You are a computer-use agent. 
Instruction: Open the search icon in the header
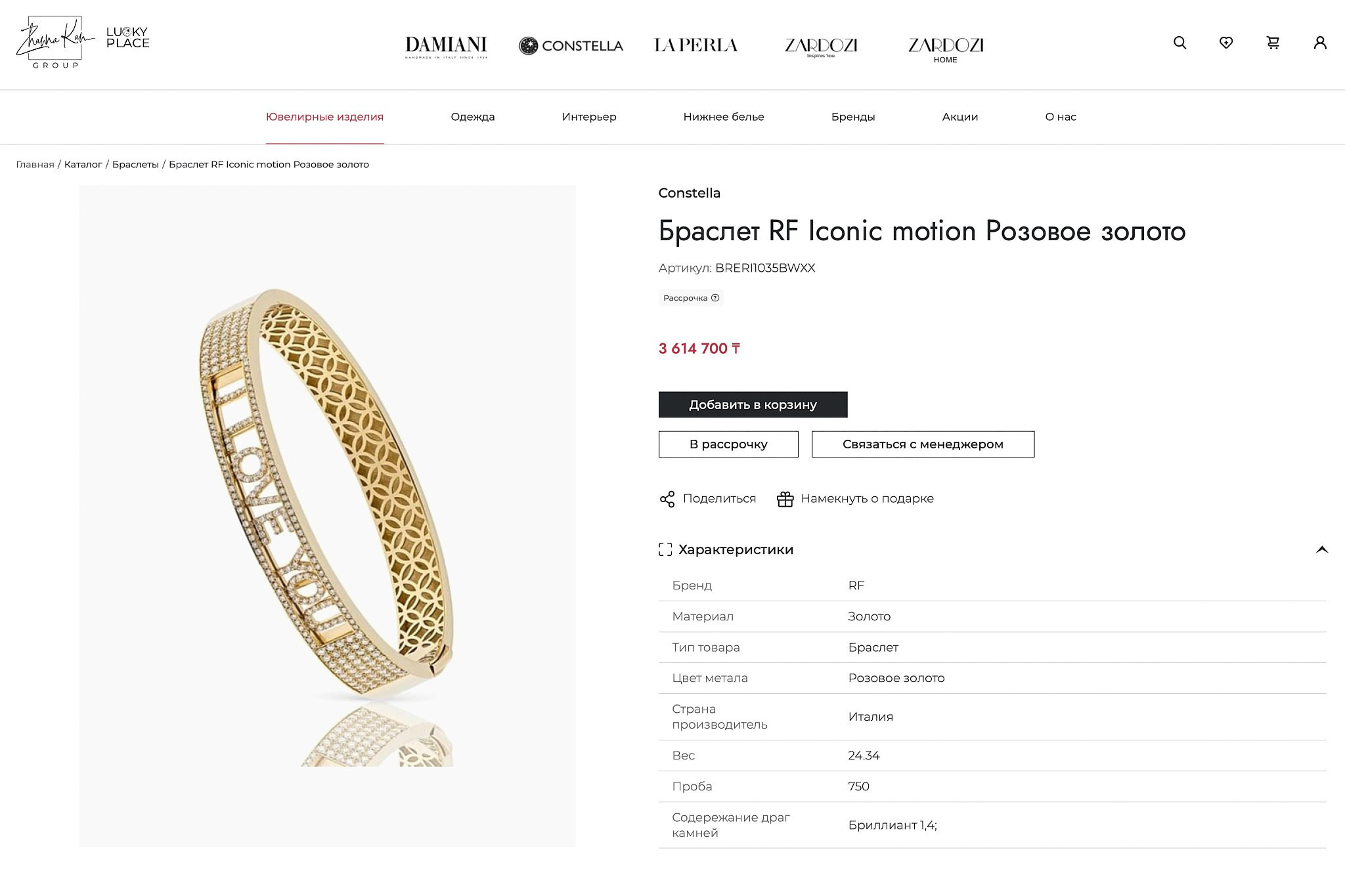(x=1180, y=43)
